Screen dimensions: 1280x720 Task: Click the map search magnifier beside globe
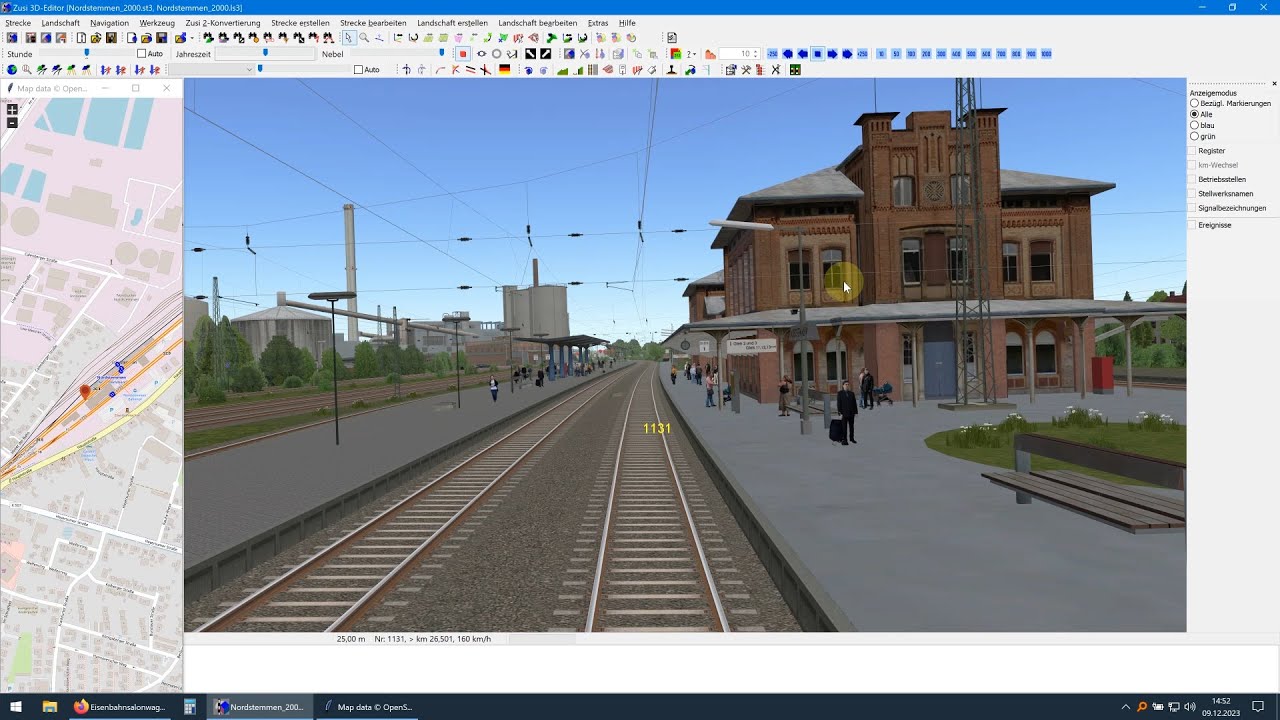click(26, 70)
